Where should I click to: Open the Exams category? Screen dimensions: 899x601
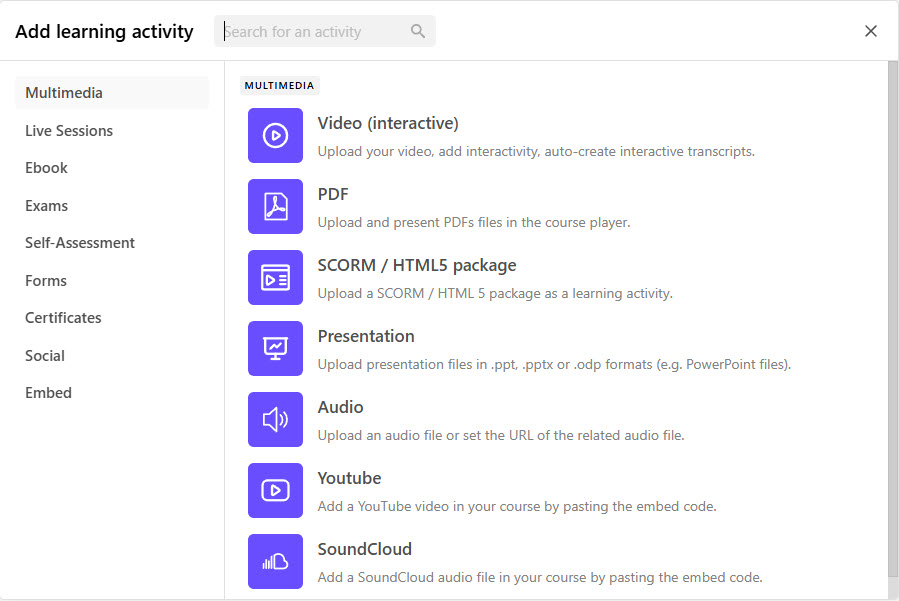47,206
